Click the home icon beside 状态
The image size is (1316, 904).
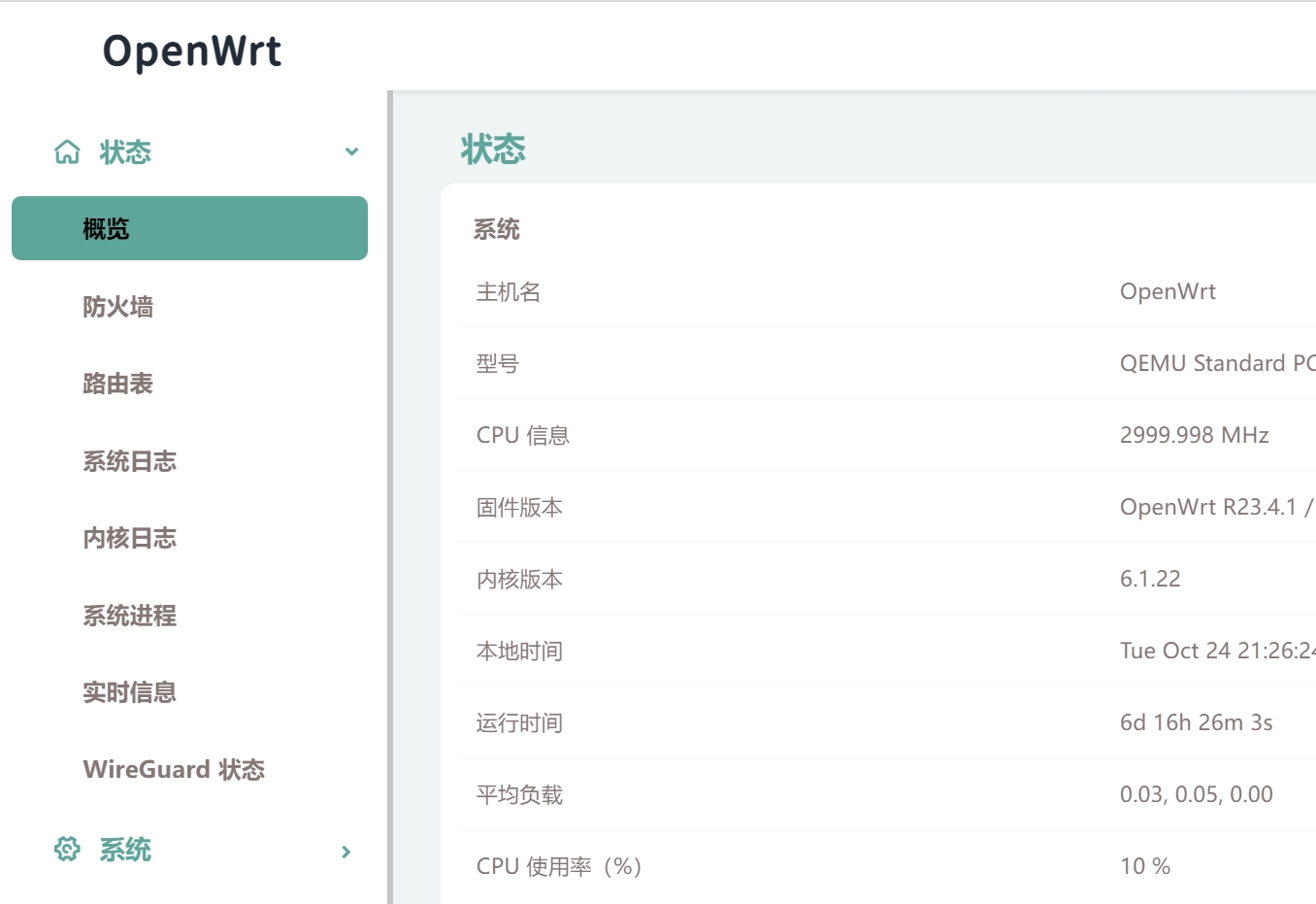[x=67, y=152]
